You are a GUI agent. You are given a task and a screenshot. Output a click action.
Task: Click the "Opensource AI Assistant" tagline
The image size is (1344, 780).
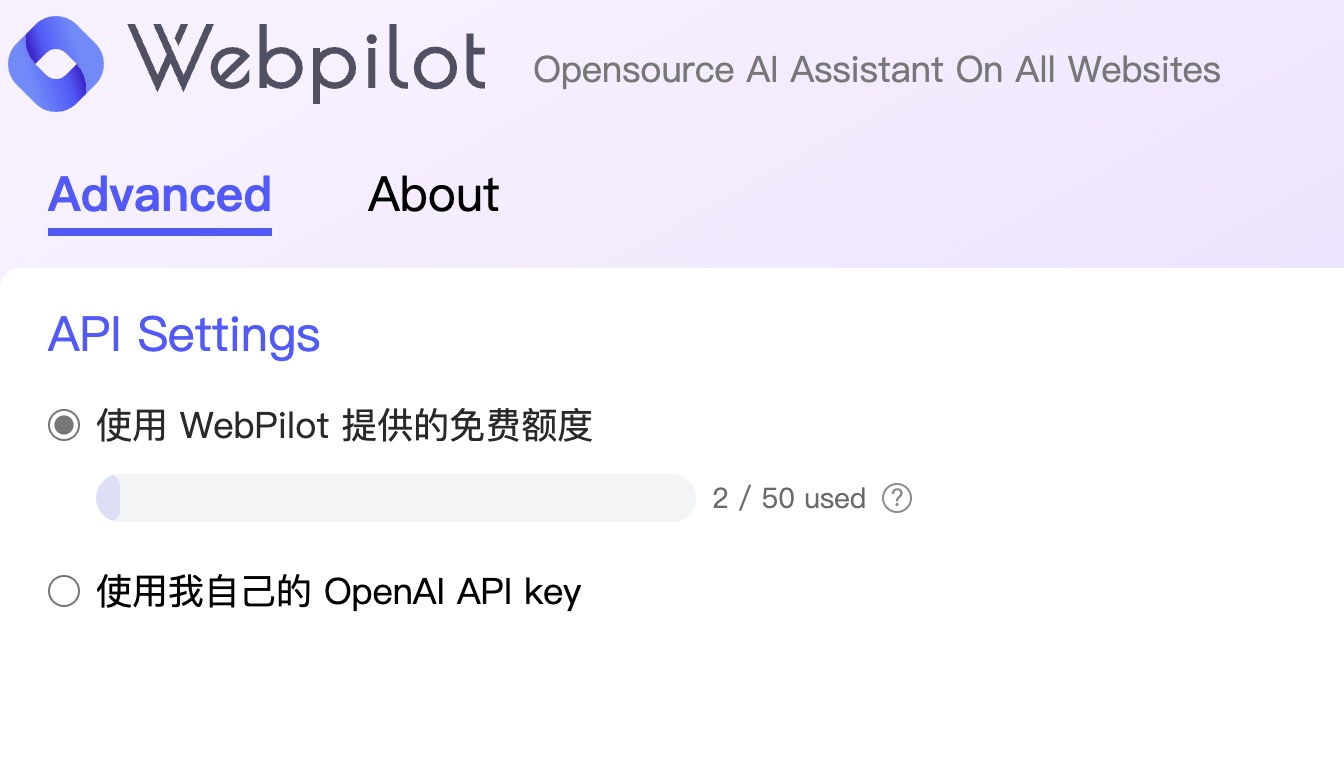point(876,70)
